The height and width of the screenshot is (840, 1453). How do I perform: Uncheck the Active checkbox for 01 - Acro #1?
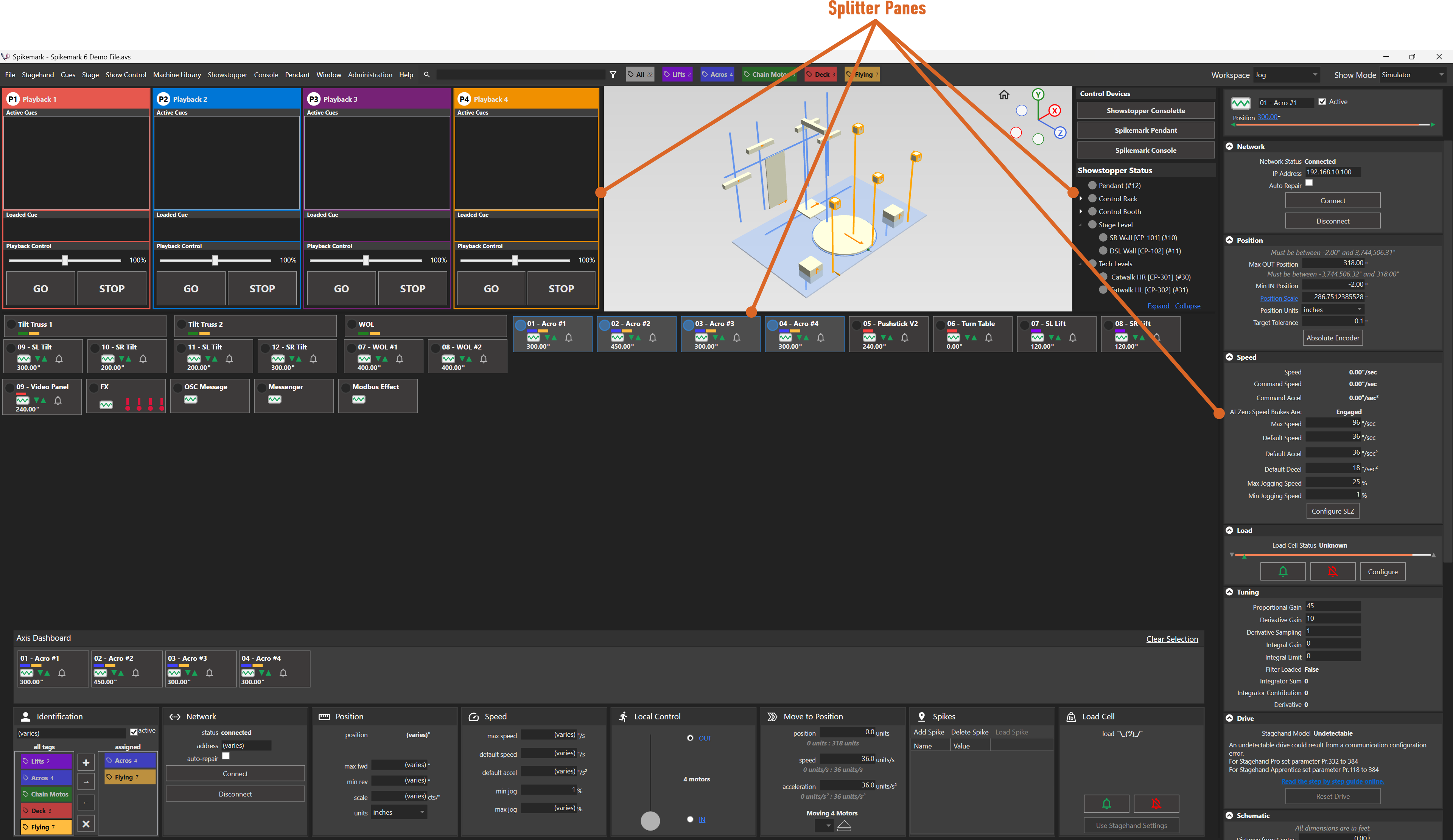[1322, 102]
